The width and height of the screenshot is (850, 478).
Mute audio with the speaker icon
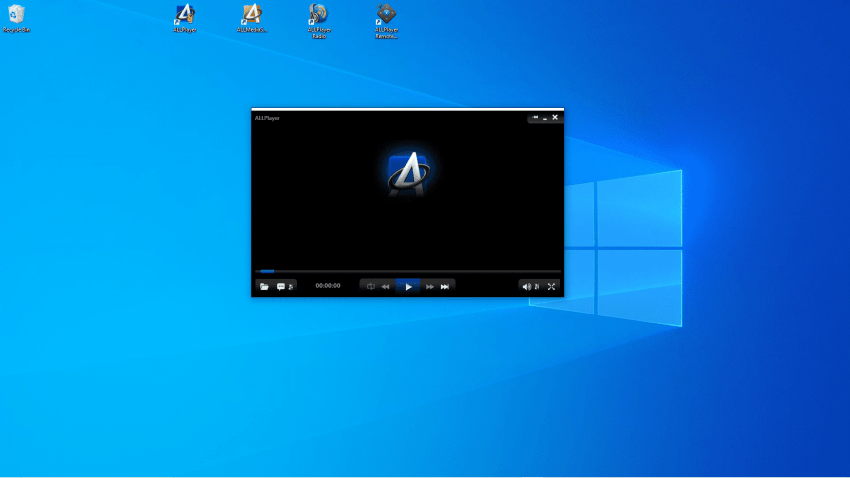coord(526,287)
